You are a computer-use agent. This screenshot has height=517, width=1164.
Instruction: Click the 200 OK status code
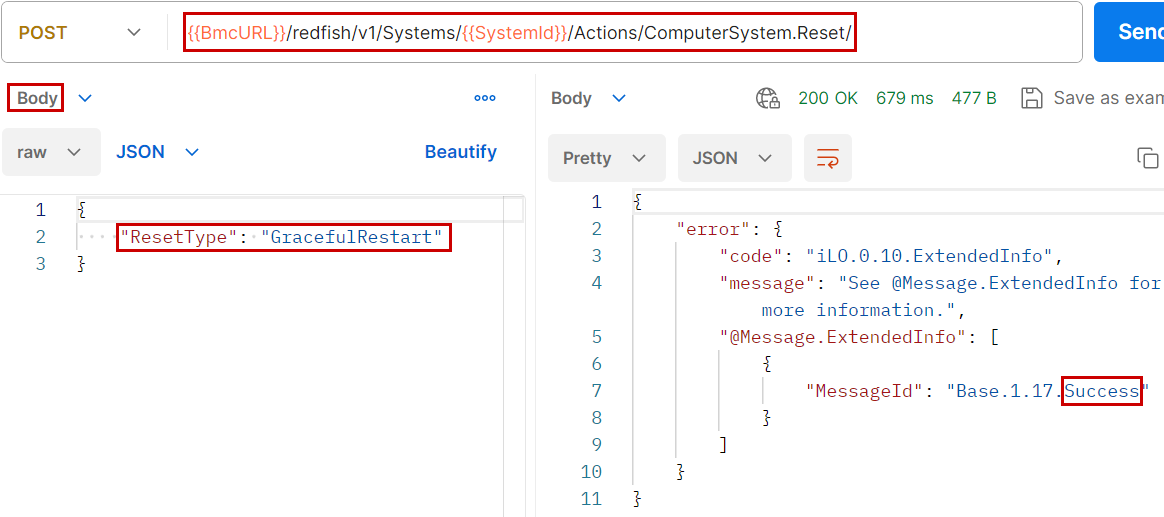pos(828,98)
